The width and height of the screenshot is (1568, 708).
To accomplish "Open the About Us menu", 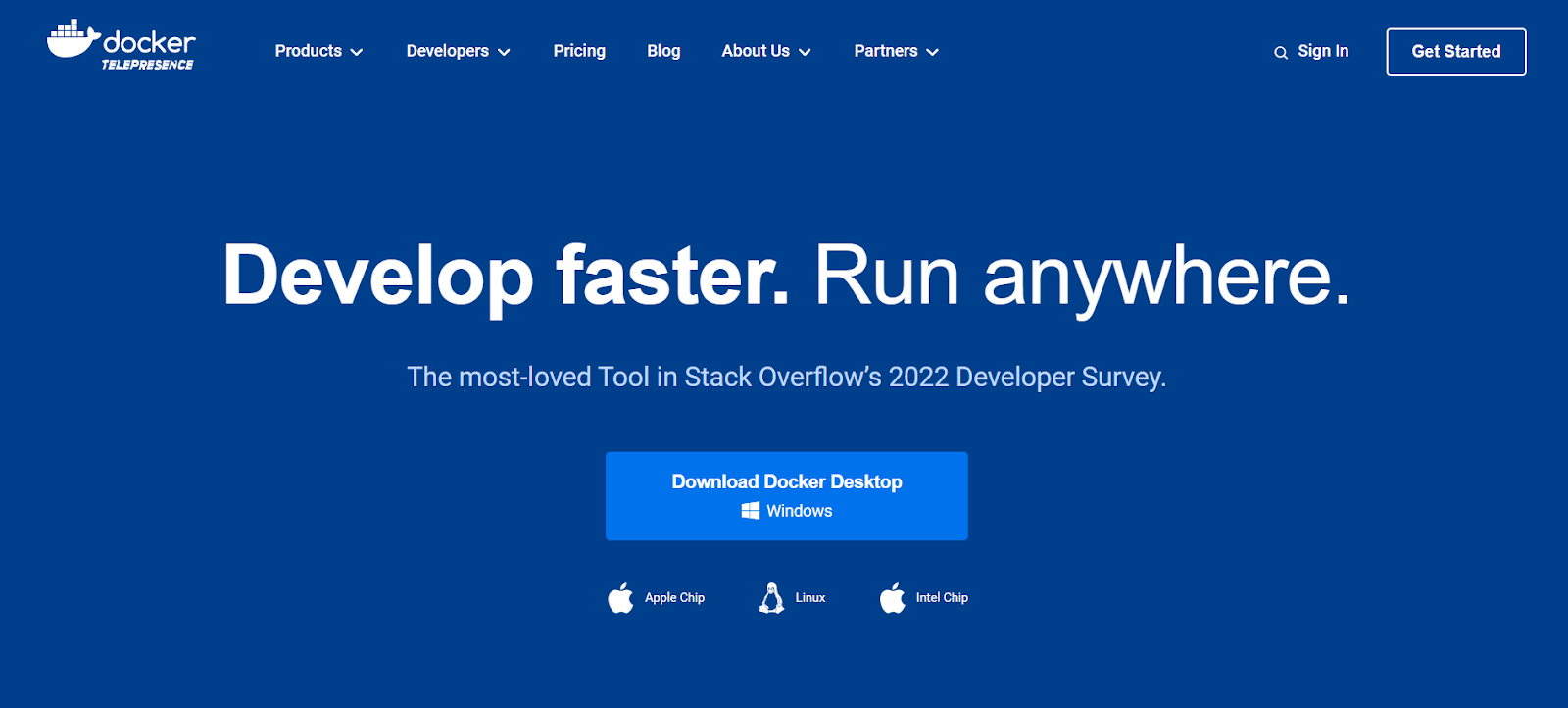I will click(766, 51).
